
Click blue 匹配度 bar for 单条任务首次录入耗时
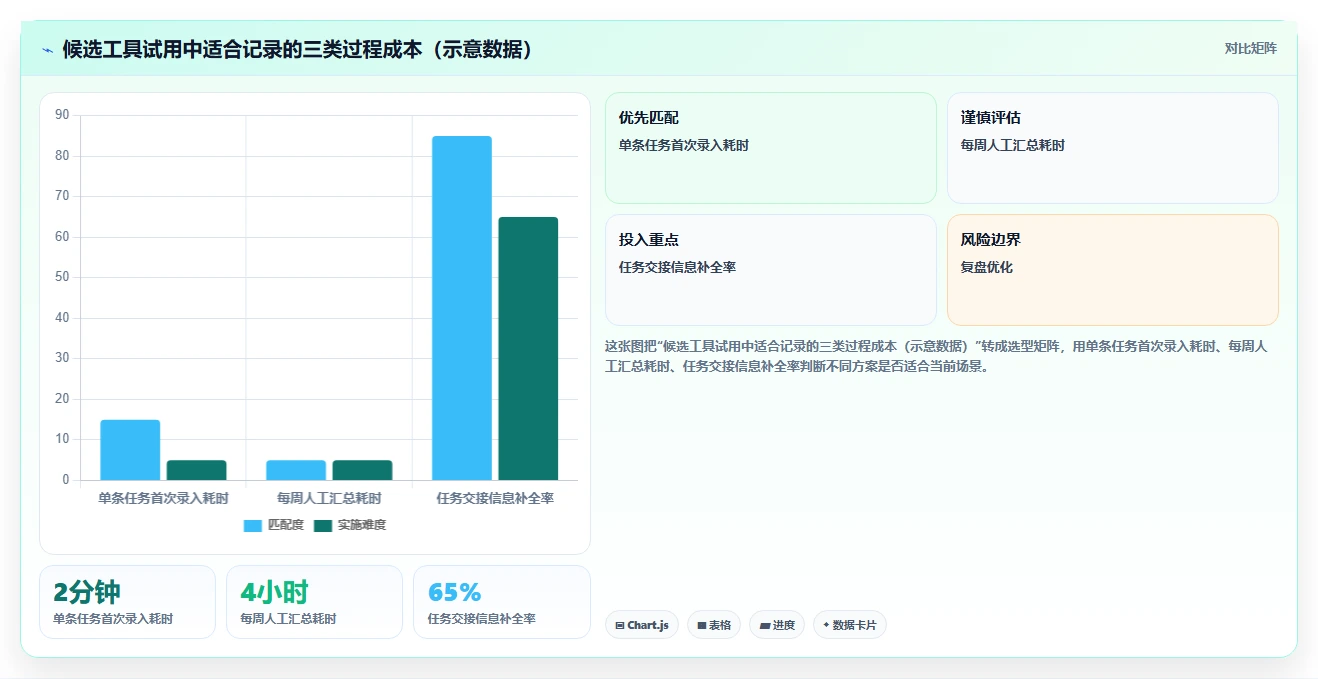point(130,450)
